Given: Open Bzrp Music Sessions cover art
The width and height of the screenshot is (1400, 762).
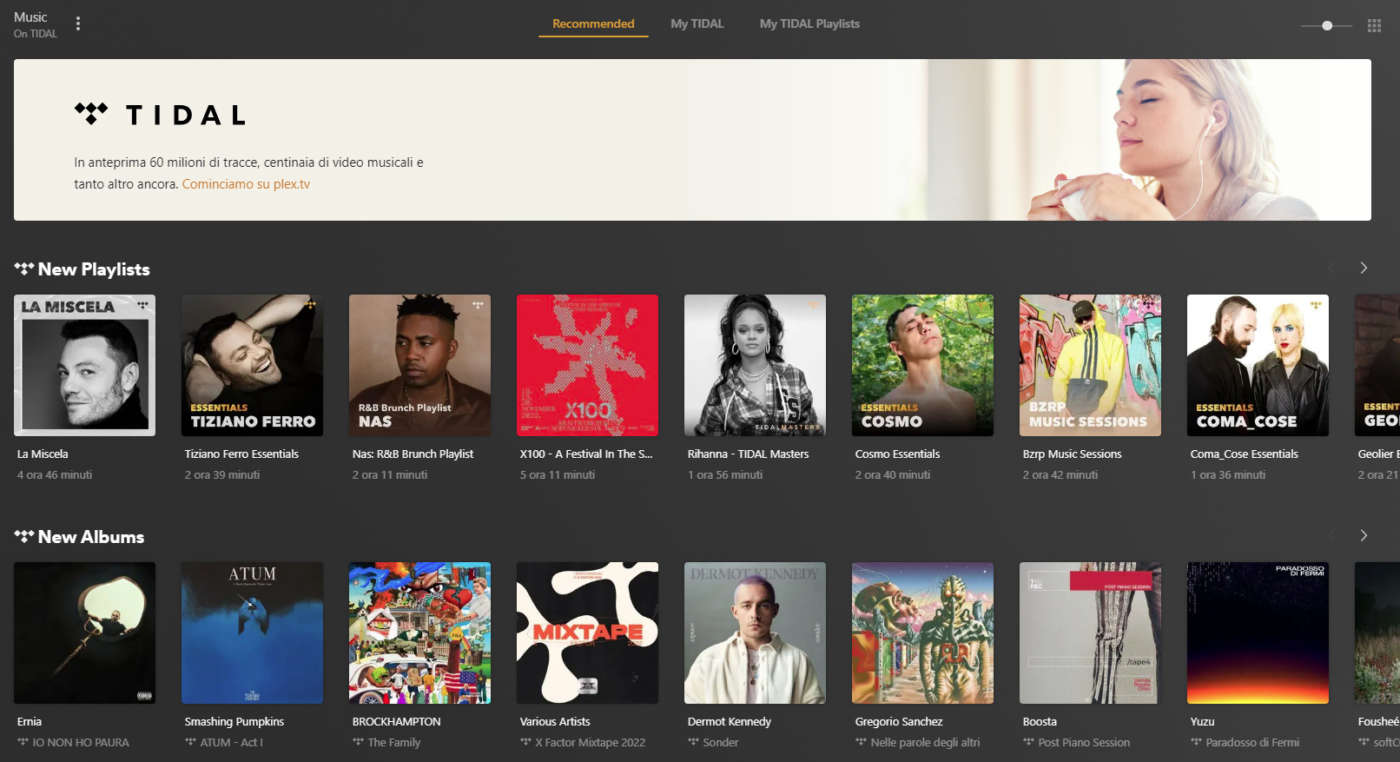Looking at the screenshot, I should (1090, 365).
